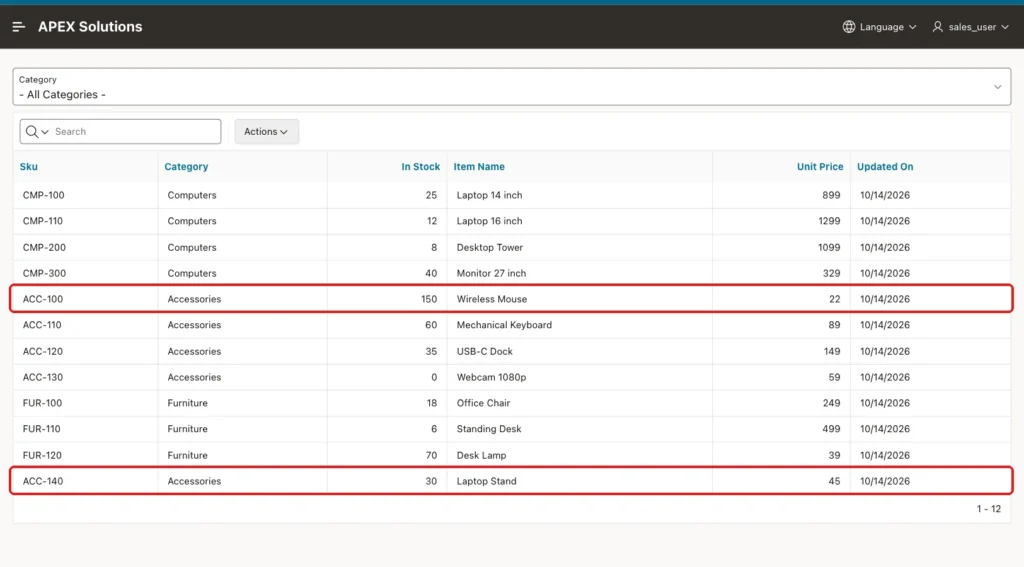
Task: Select the CMP-300 cell
Action: pos(86,273)
